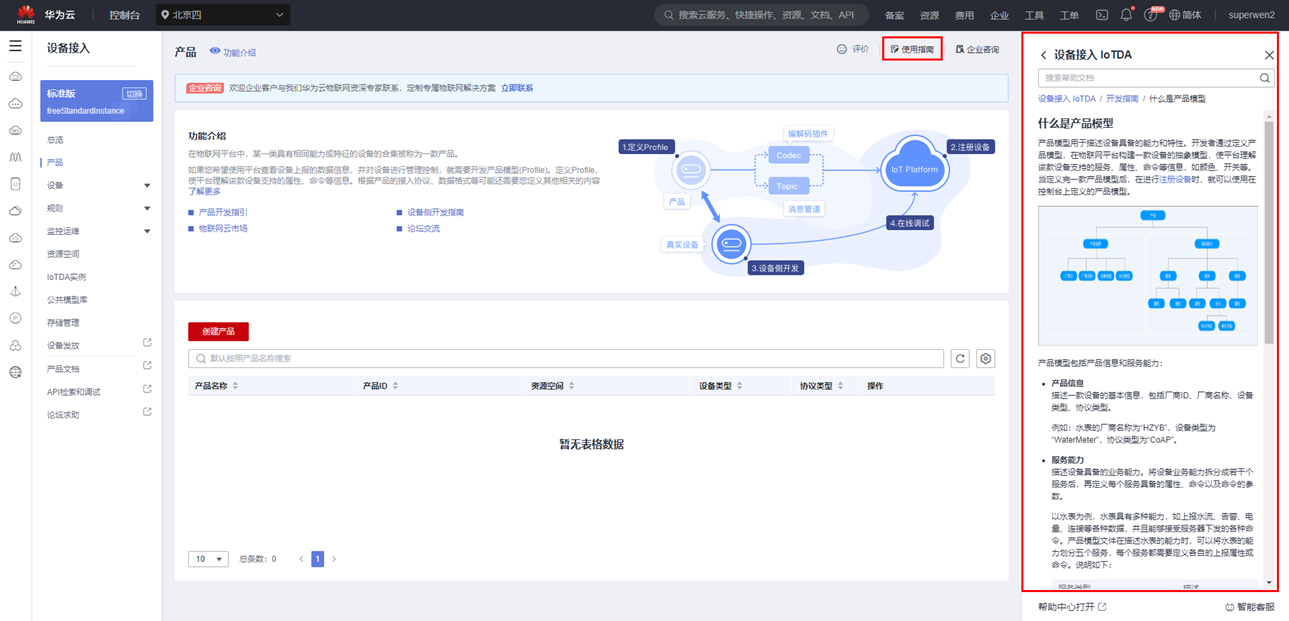Click the product name search field
The image size is (1289, 621).
[x=566, y=359]
